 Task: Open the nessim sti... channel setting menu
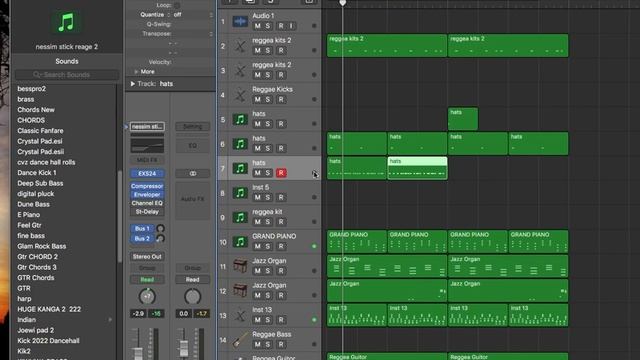tap(147, 127)
